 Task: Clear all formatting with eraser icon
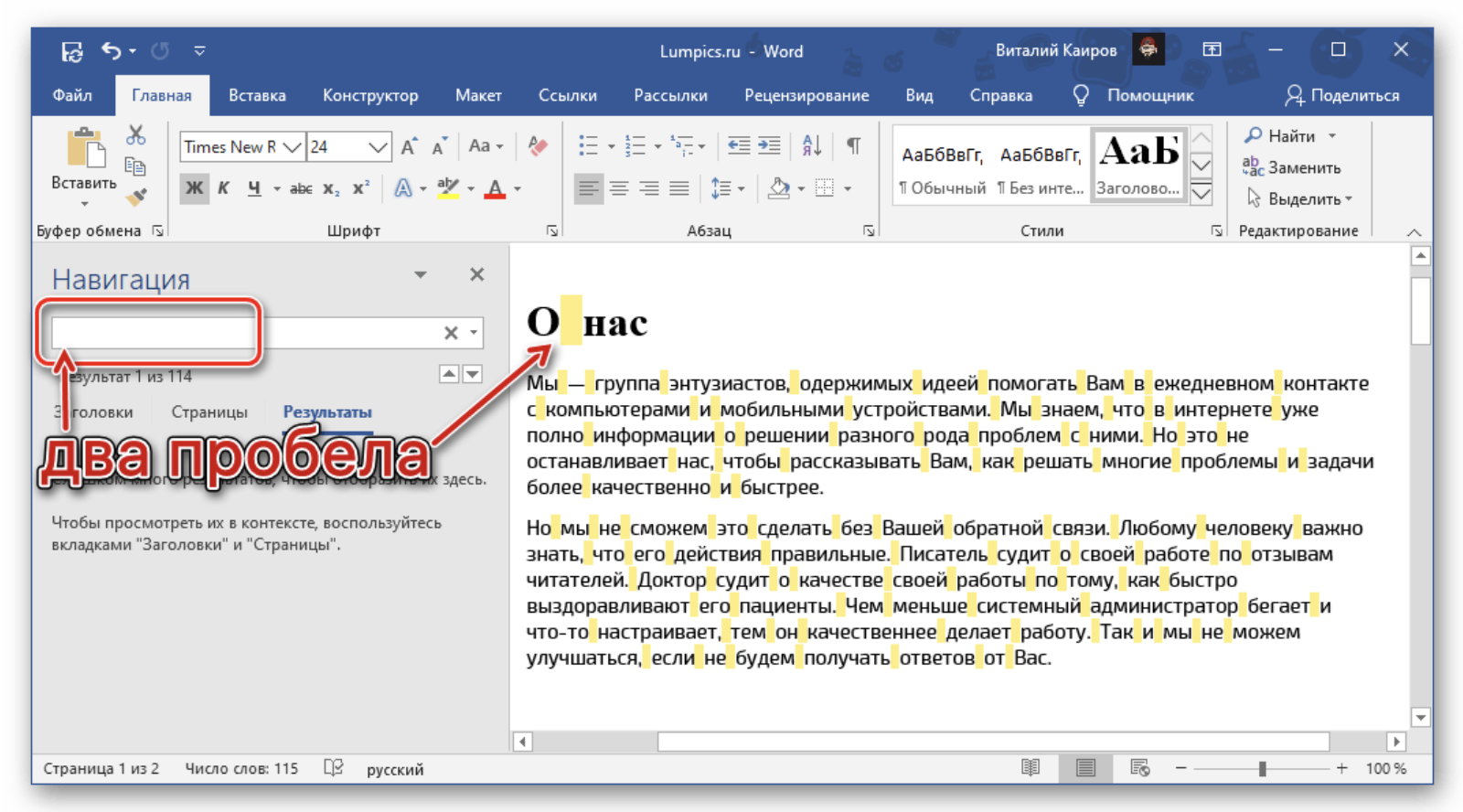coord(538,146)
